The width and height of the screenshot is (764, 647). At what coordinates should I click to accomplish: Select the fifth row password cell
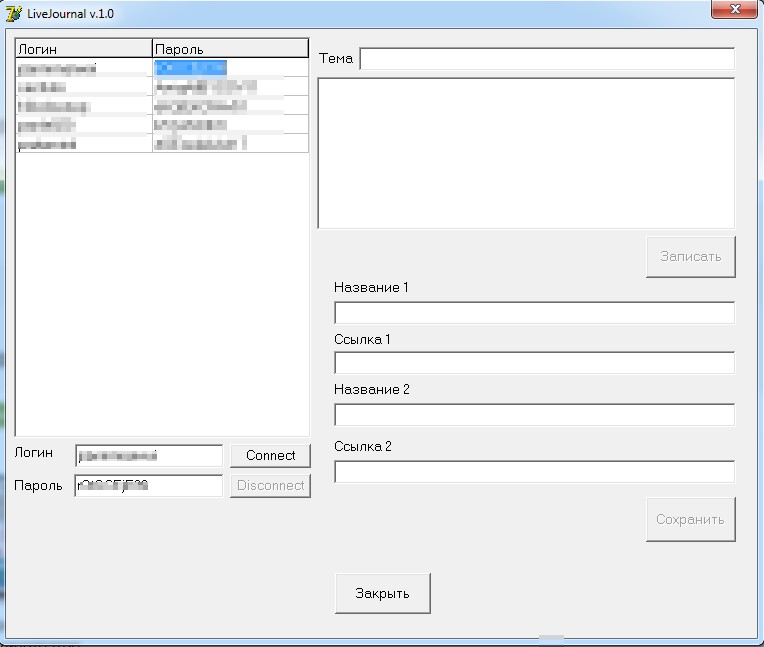click(x=230, y=143)
